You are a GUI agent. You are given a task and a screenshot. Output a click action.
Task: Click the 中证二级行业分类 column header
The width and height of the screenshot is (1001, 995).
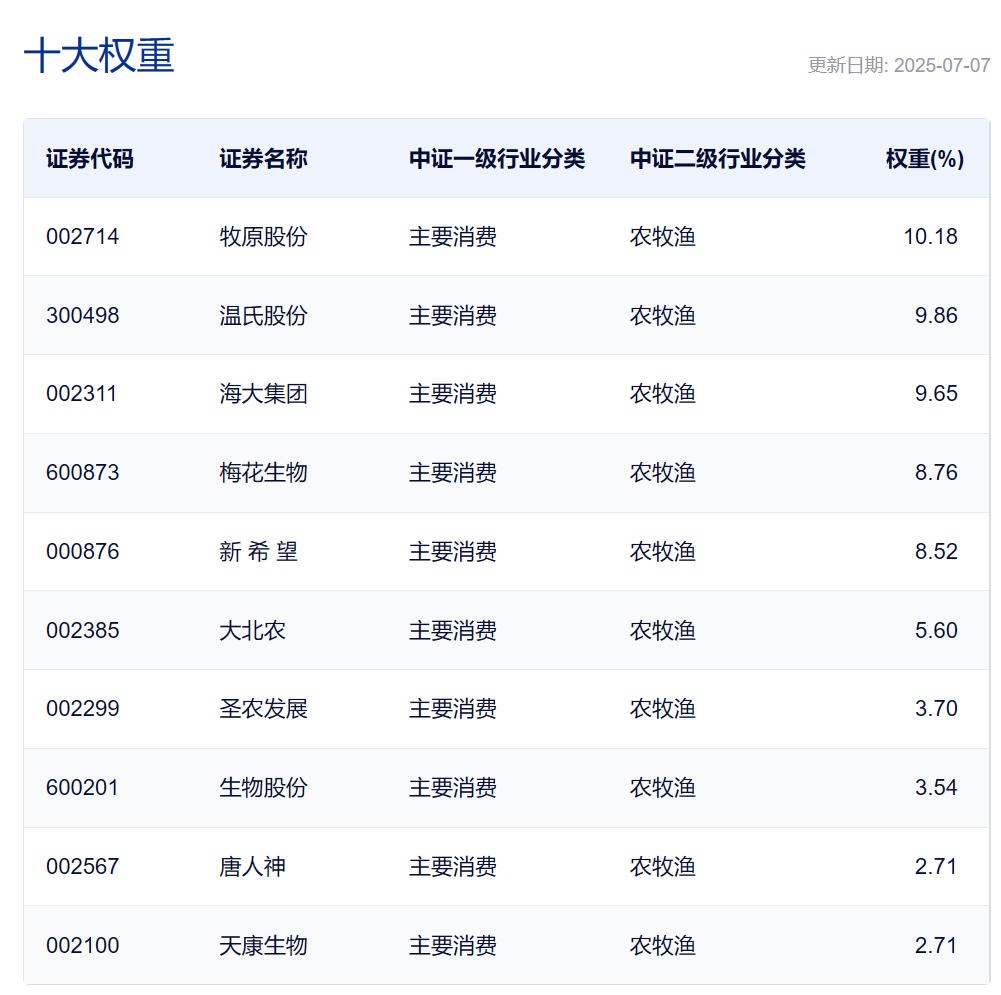point(718,159)
